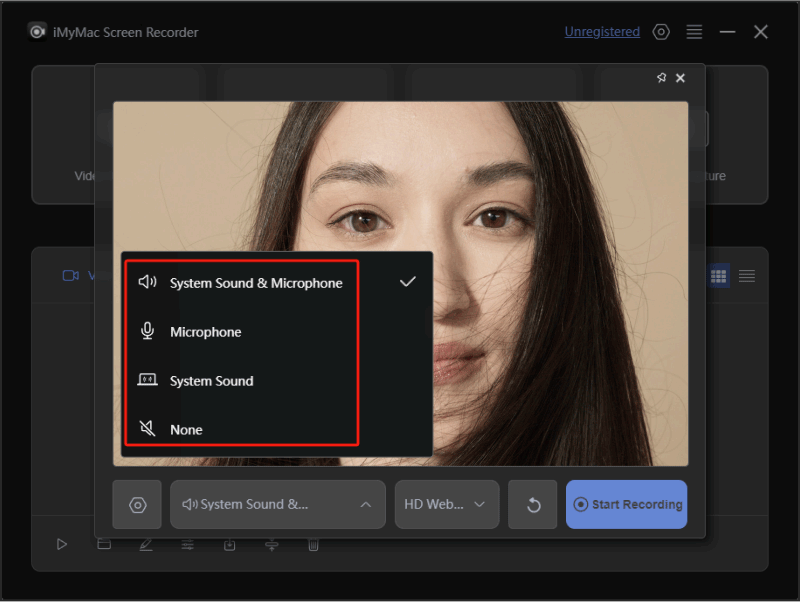The image size is (800, 602).
Task: Start Recording the webcam
Action: (x=627, y=505)
